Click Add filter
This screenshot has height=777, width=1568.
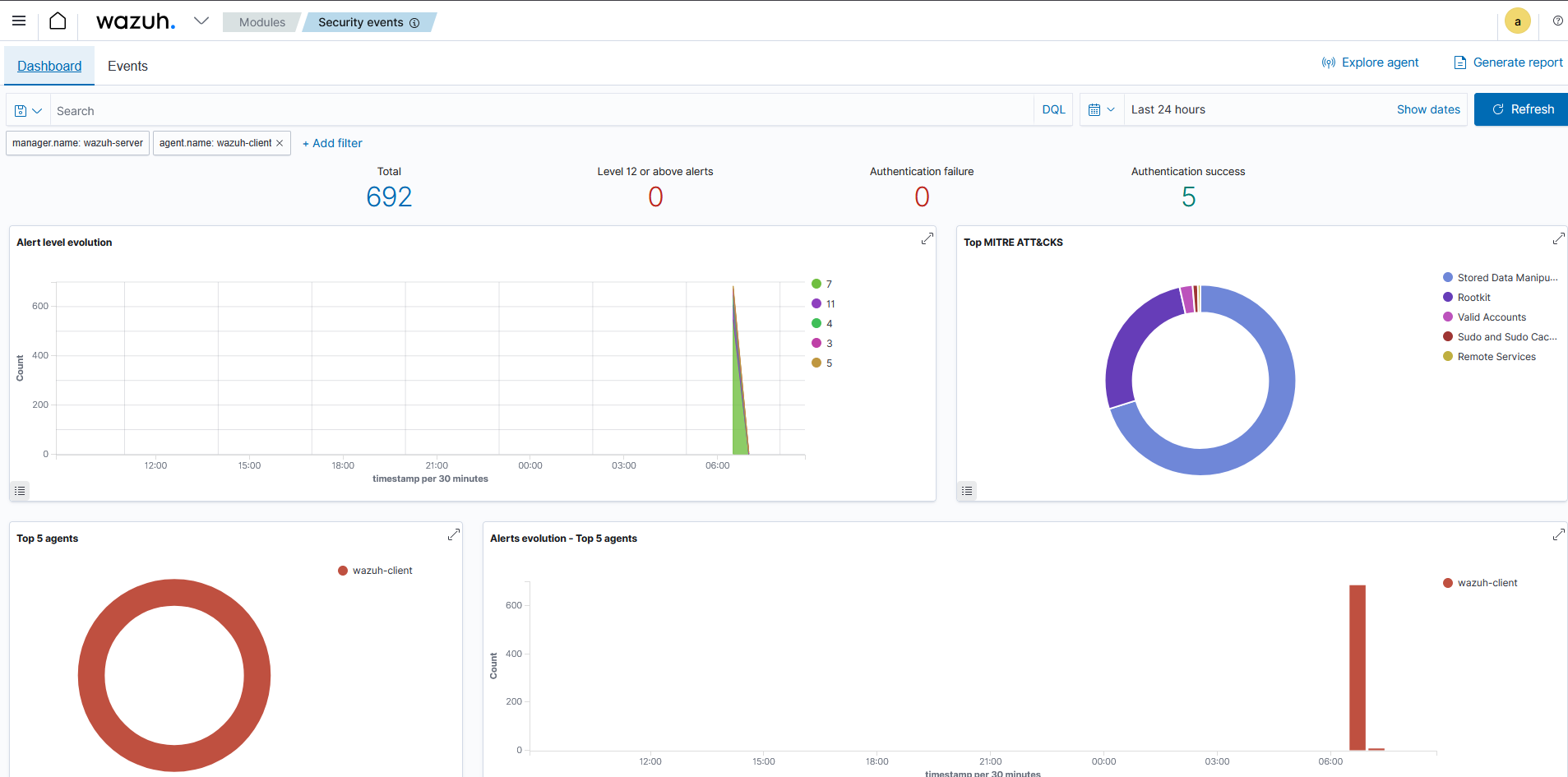[332, 143]
